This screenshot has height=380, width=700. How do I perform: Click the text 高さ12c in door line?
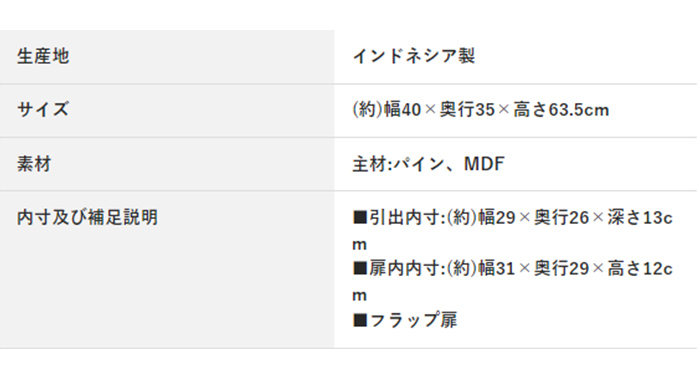coord(640,268)
